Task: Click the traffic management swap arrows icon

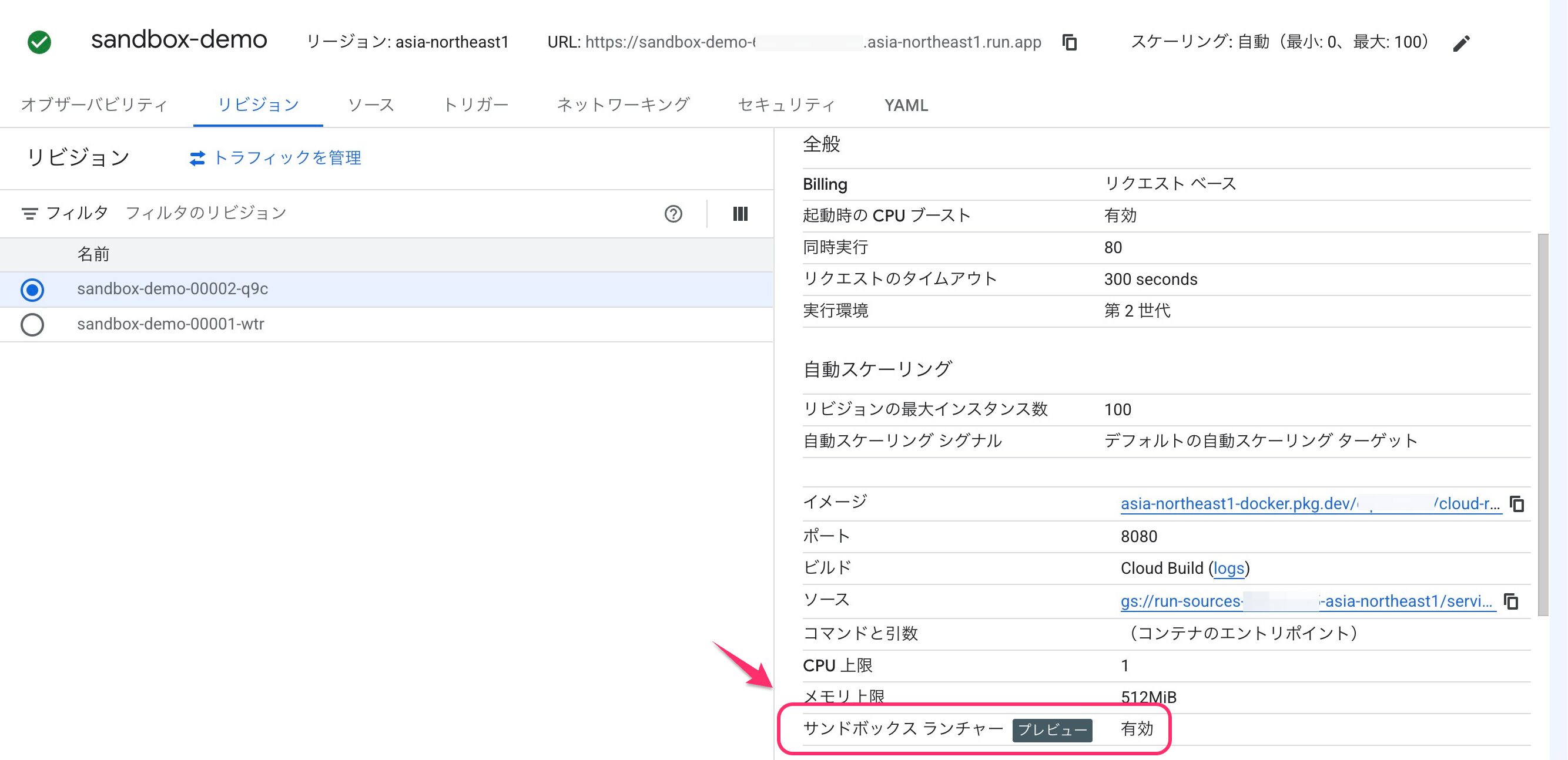Action: 197,158
